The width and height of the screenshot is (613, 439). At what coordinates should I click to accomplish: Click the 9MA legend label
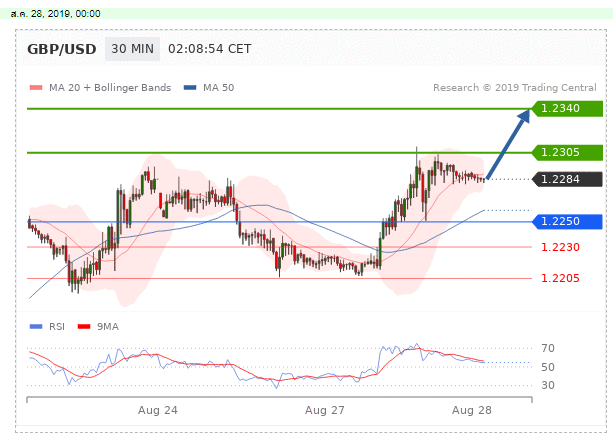coord(108,326)
